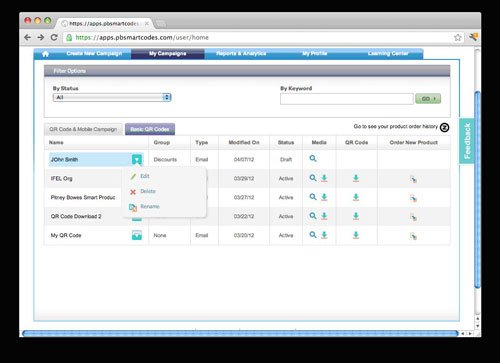Open action menu icon for My QR Code
Viewport: 500px width, 363px height.
tap(137, 235)
